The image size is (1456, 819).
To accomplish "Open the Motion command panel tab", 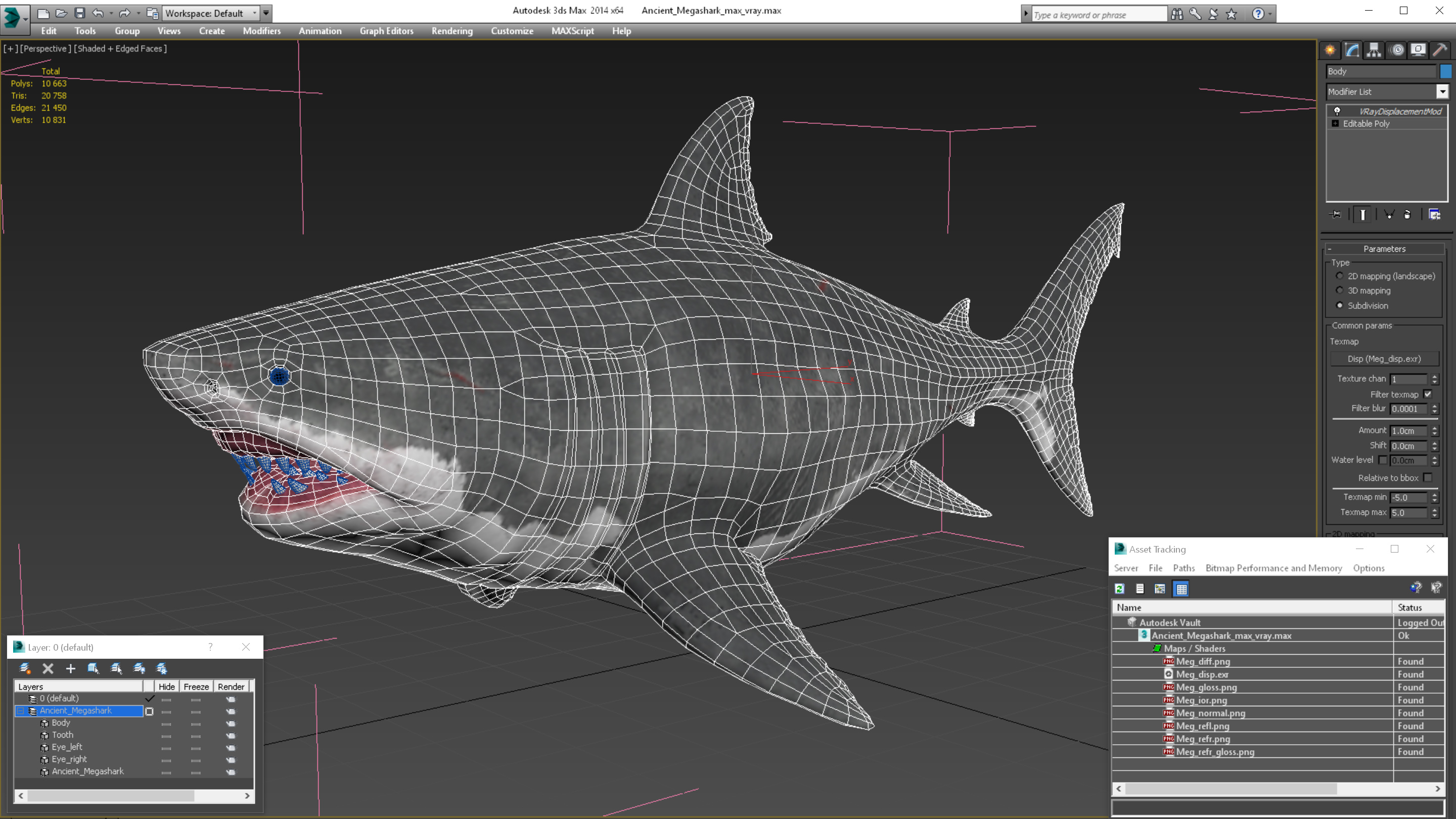I will (1397, 51).
